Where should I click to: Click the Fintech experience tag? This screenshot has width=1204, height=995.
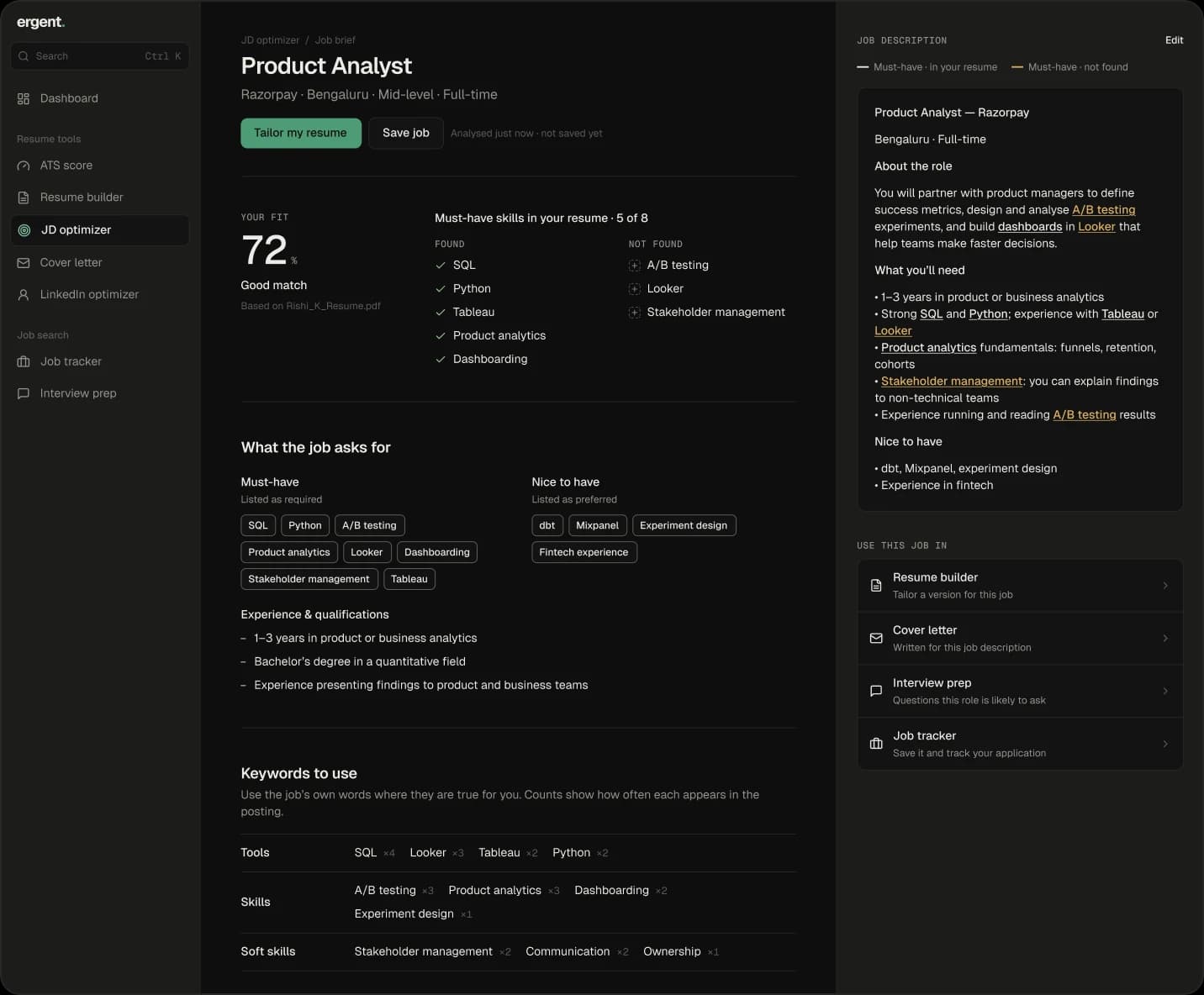[x=584, y=552]
